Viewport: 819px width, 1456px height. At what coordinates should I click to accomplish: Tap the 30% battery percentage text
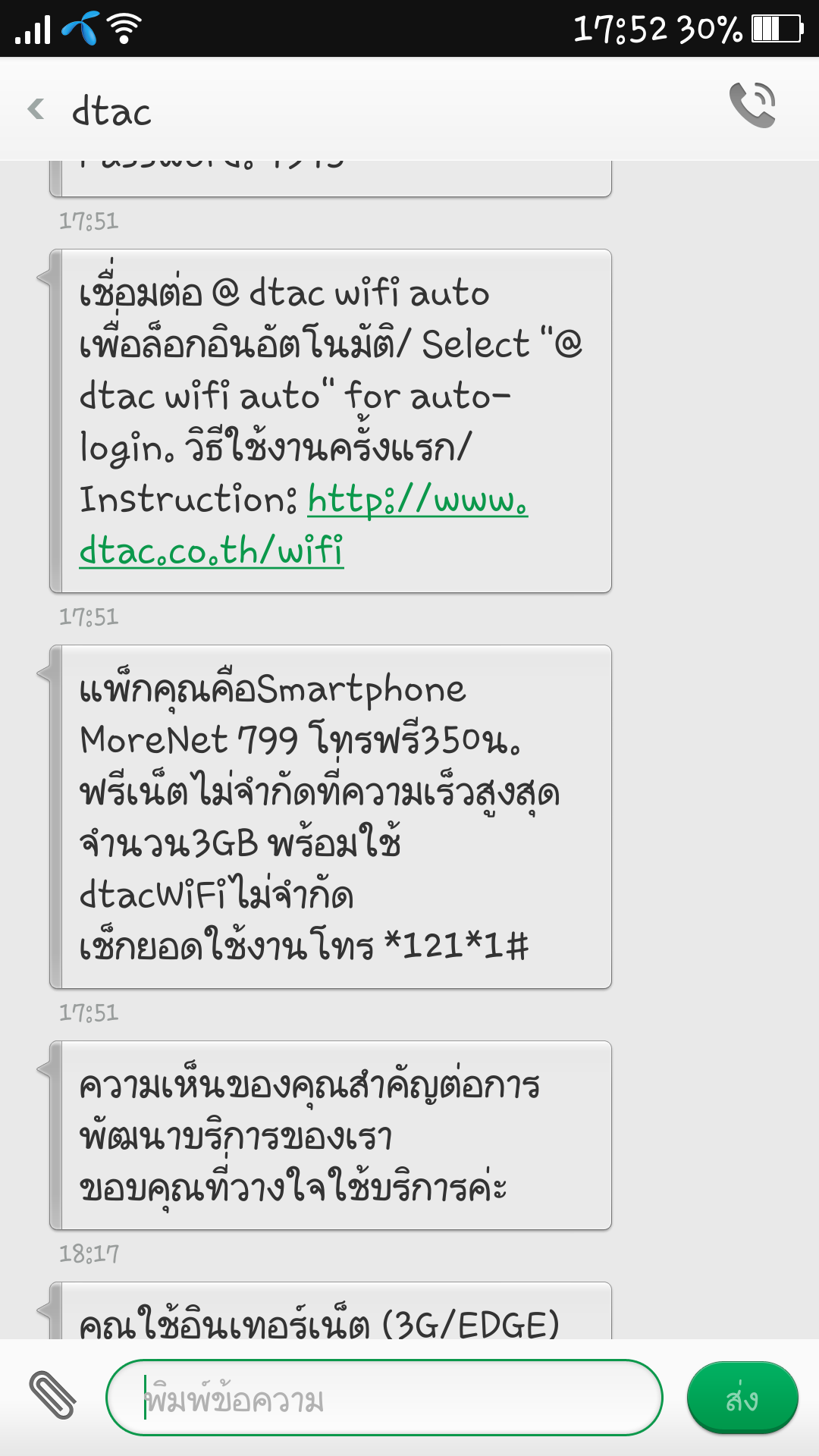tap(710, 29)
